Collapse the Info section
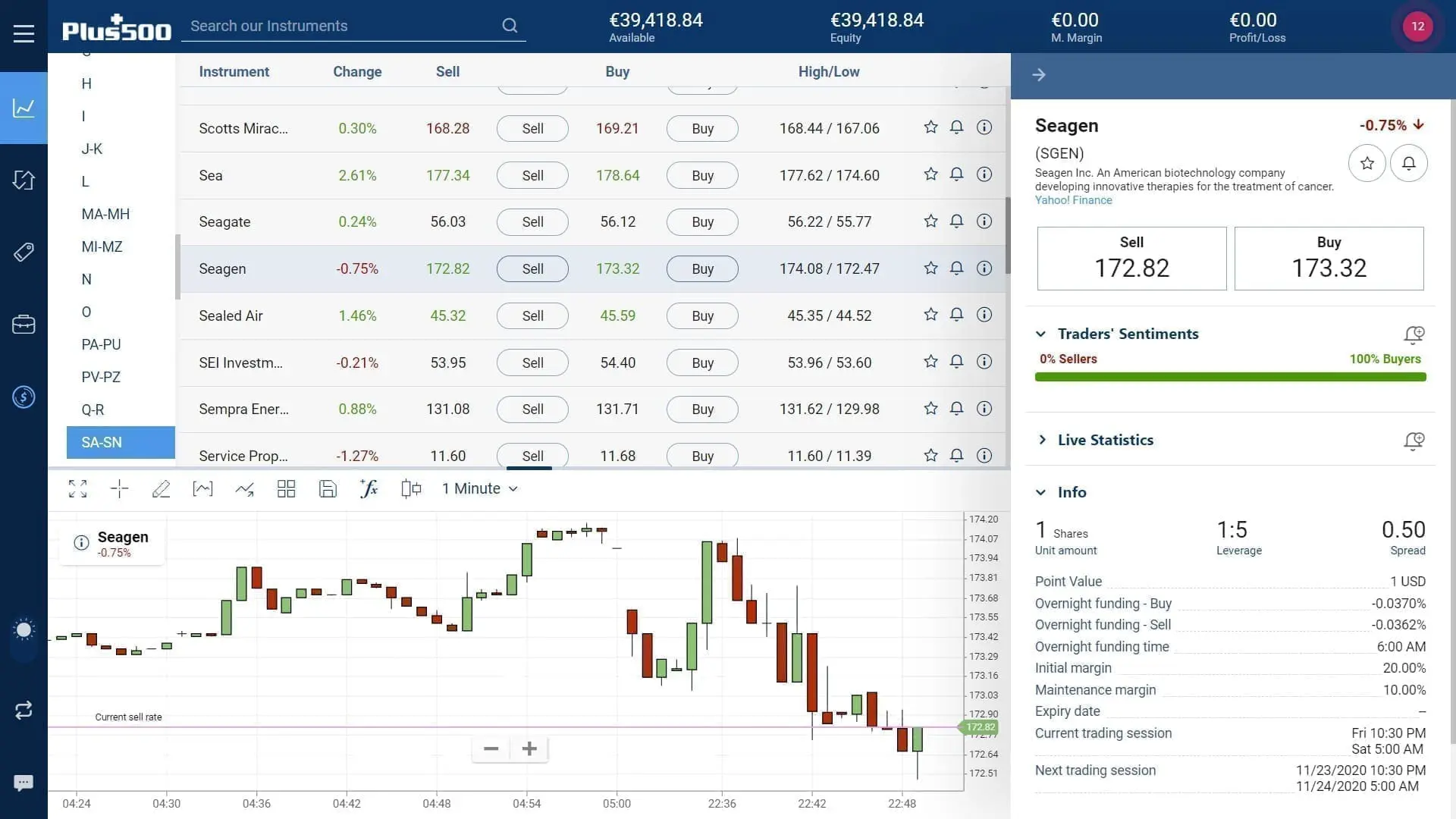 1040,492
